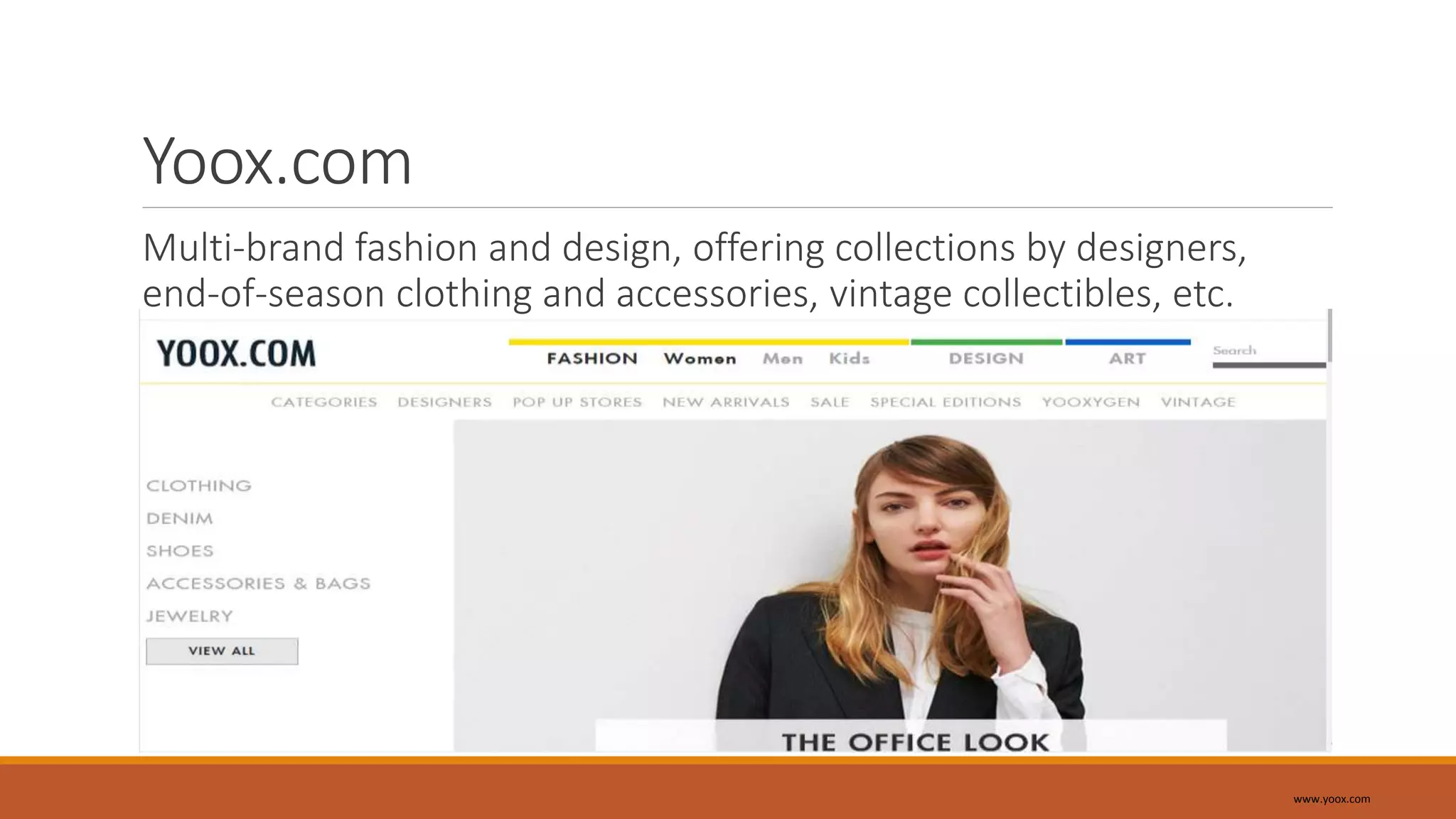Click the VIEW ALL button
This screenshot has height=819, width=1456.
[222, 651]
